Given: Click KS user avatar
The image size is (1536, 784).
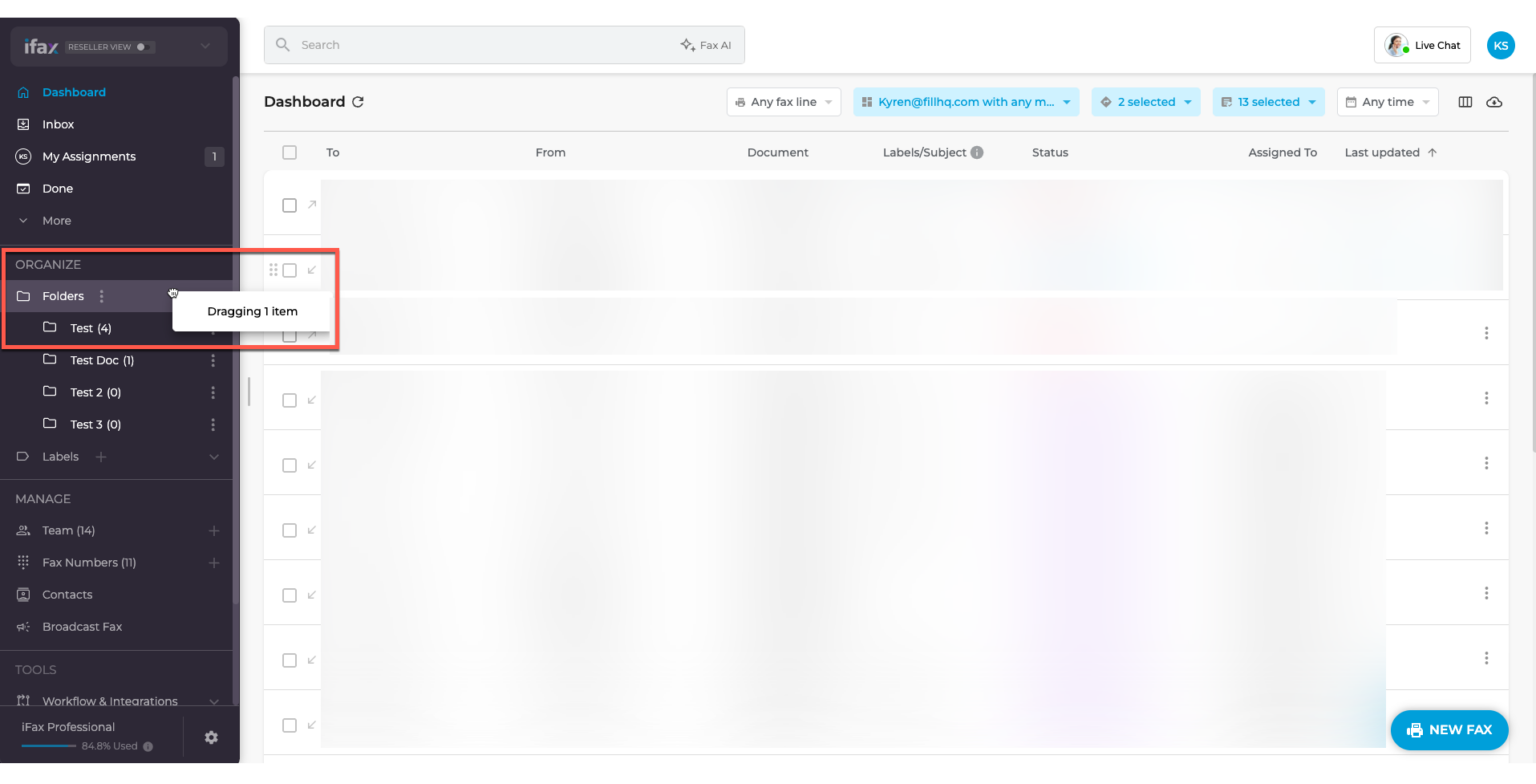Looking at the screenshot, I should pyautogui.click(x=1500, y=45).
